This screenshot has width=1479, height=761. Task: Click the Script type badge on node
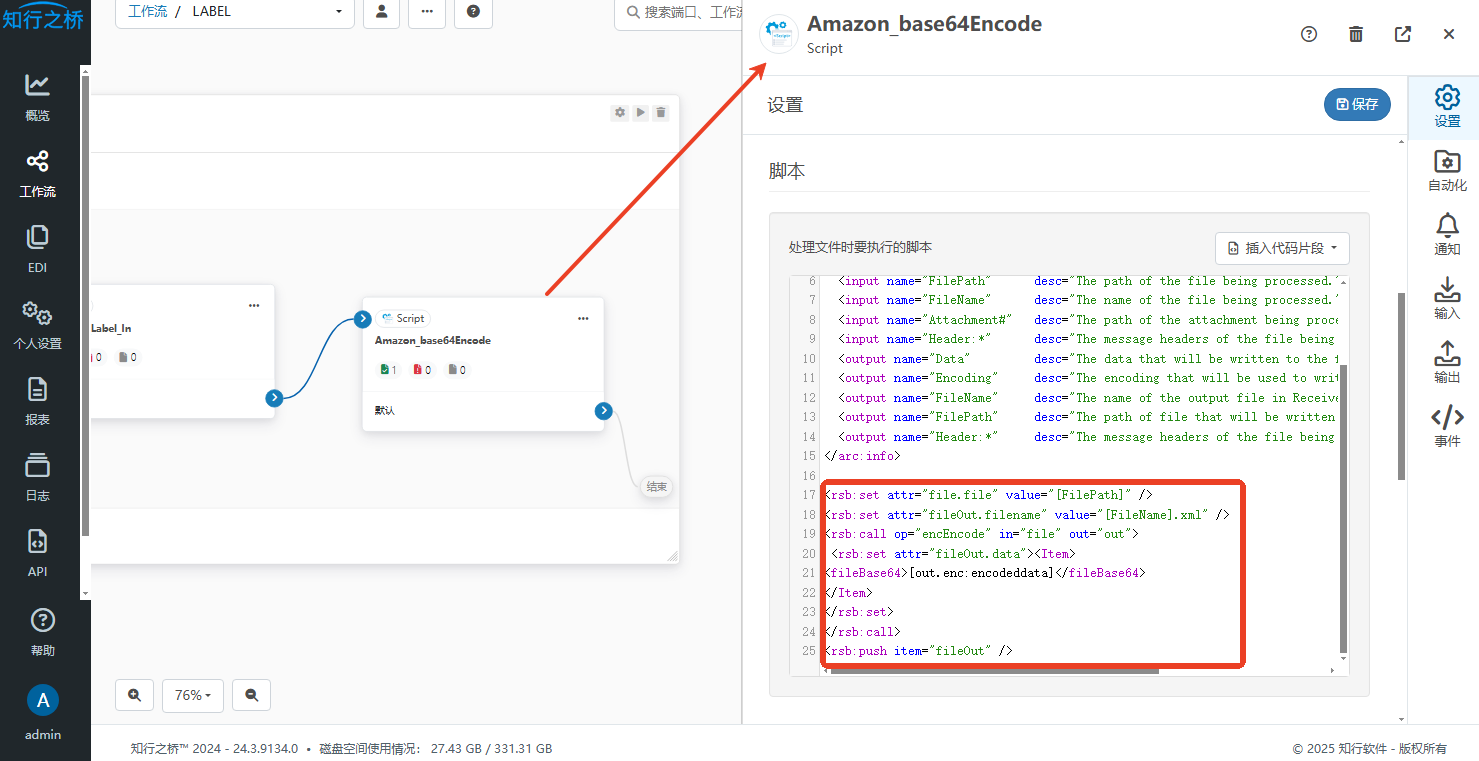pyautogui.click(x=403, y=318)
